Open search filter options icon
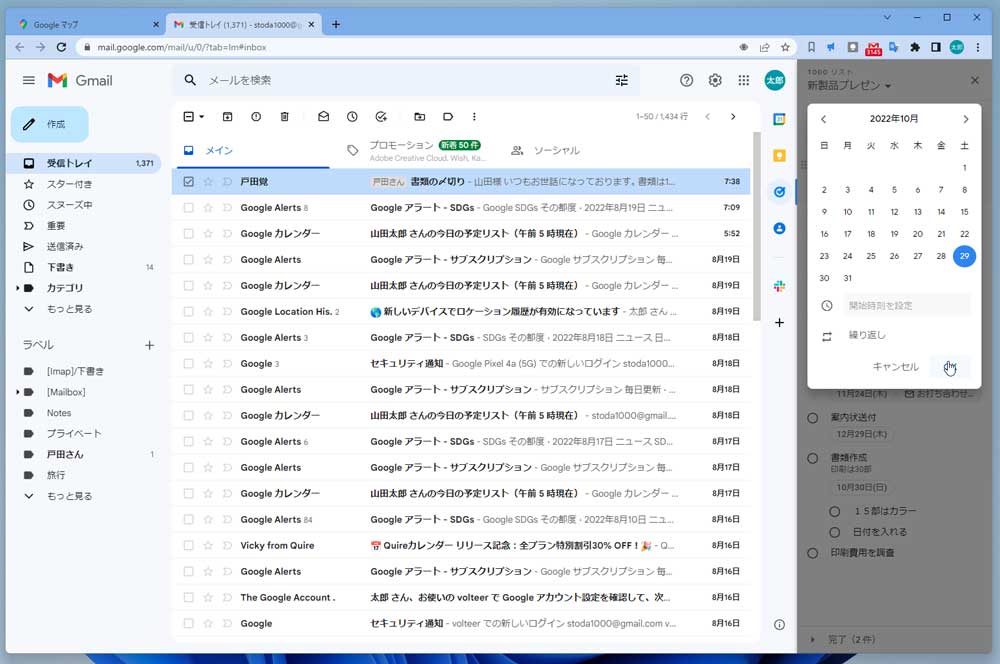 click(622, 80)
